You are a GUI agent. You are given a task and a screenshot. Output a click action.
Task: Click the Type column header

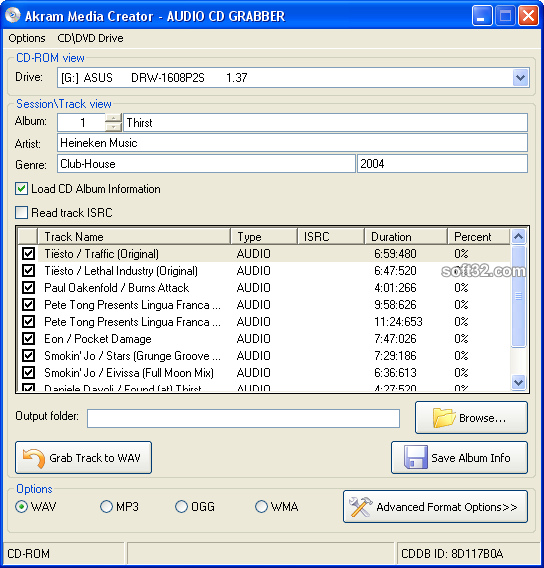click(x=264, y=237)
